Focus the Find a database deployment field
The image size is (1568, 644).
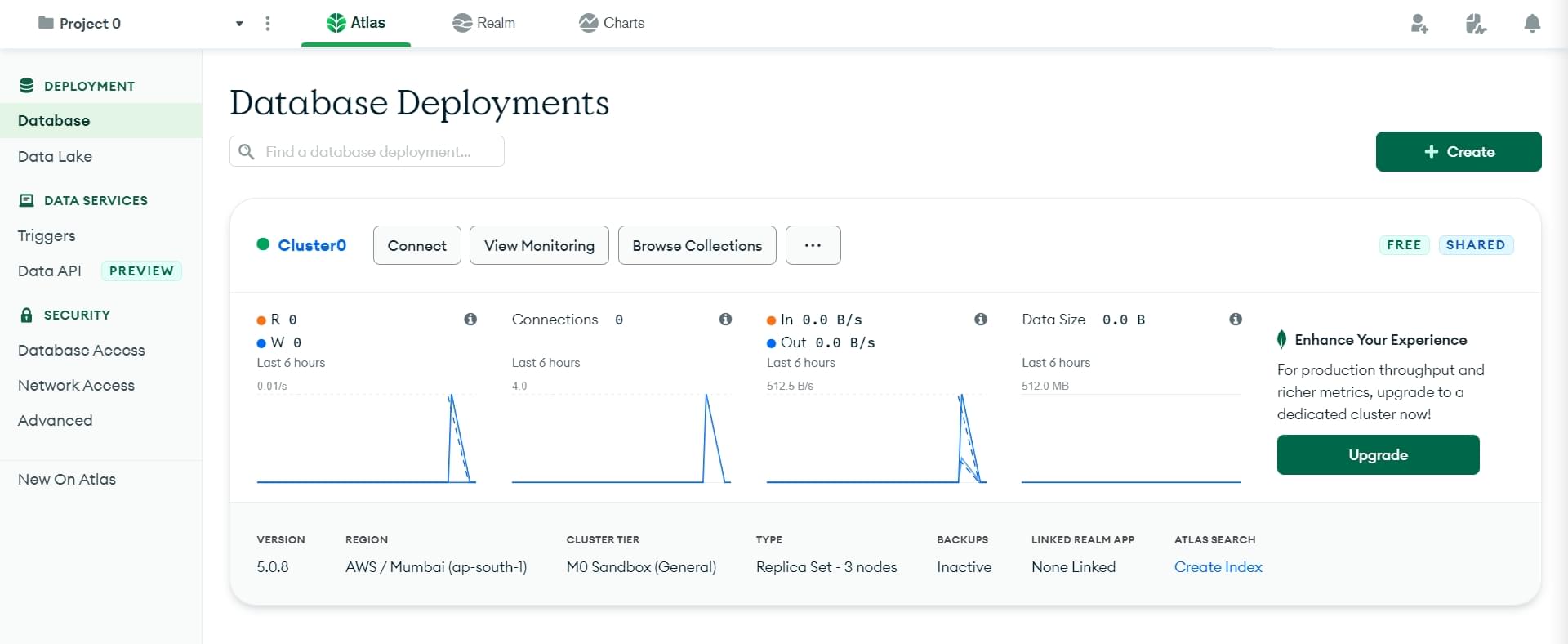367,151
